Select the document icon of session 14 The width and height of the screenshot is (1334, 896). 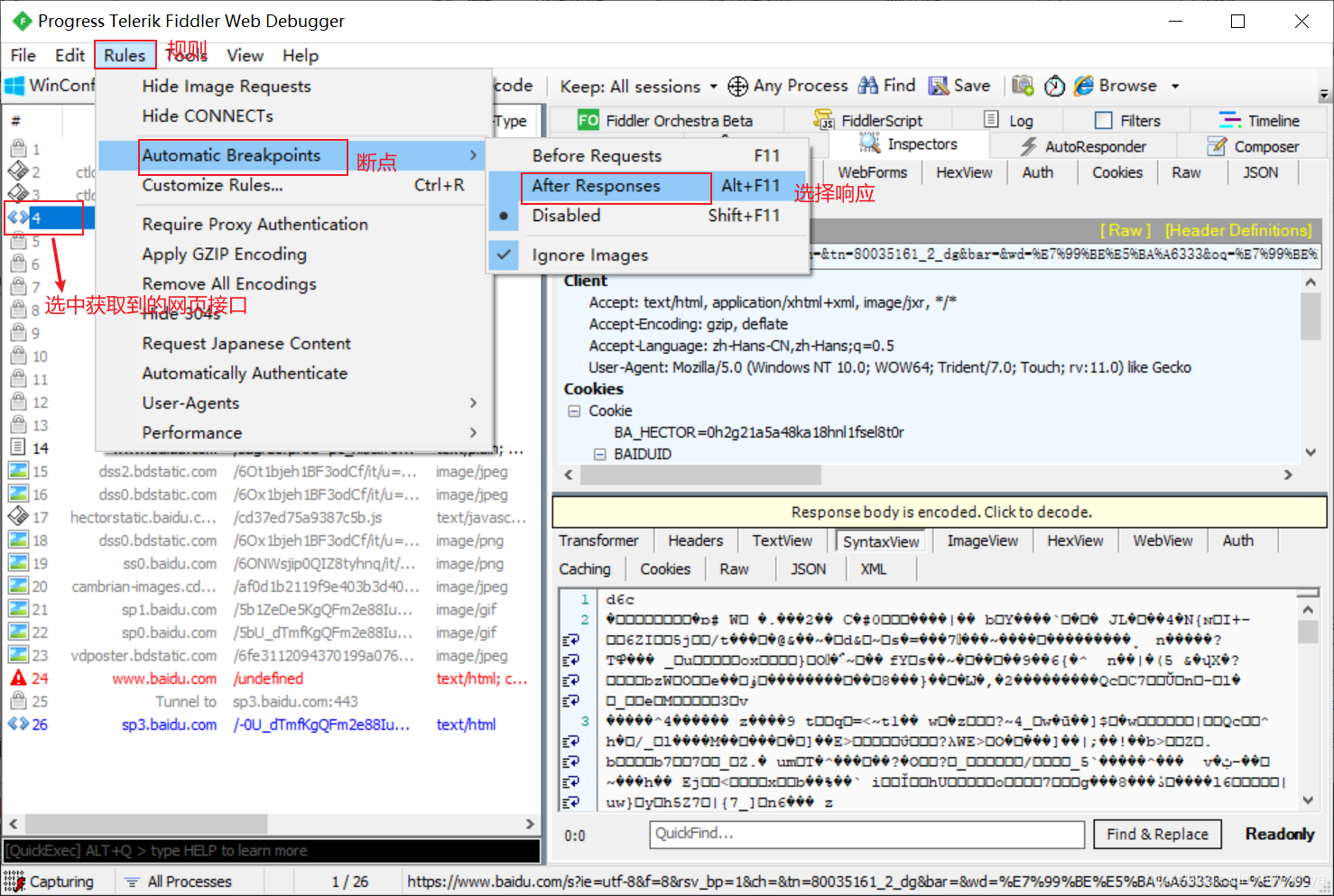[x=18, y=448]
